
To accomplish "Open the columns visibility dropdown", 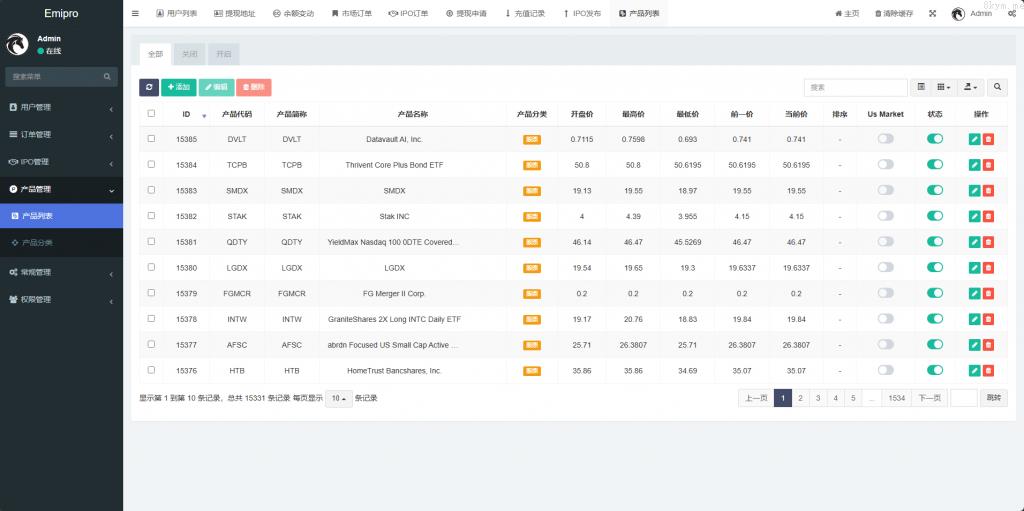I will [x=945, y=88].
